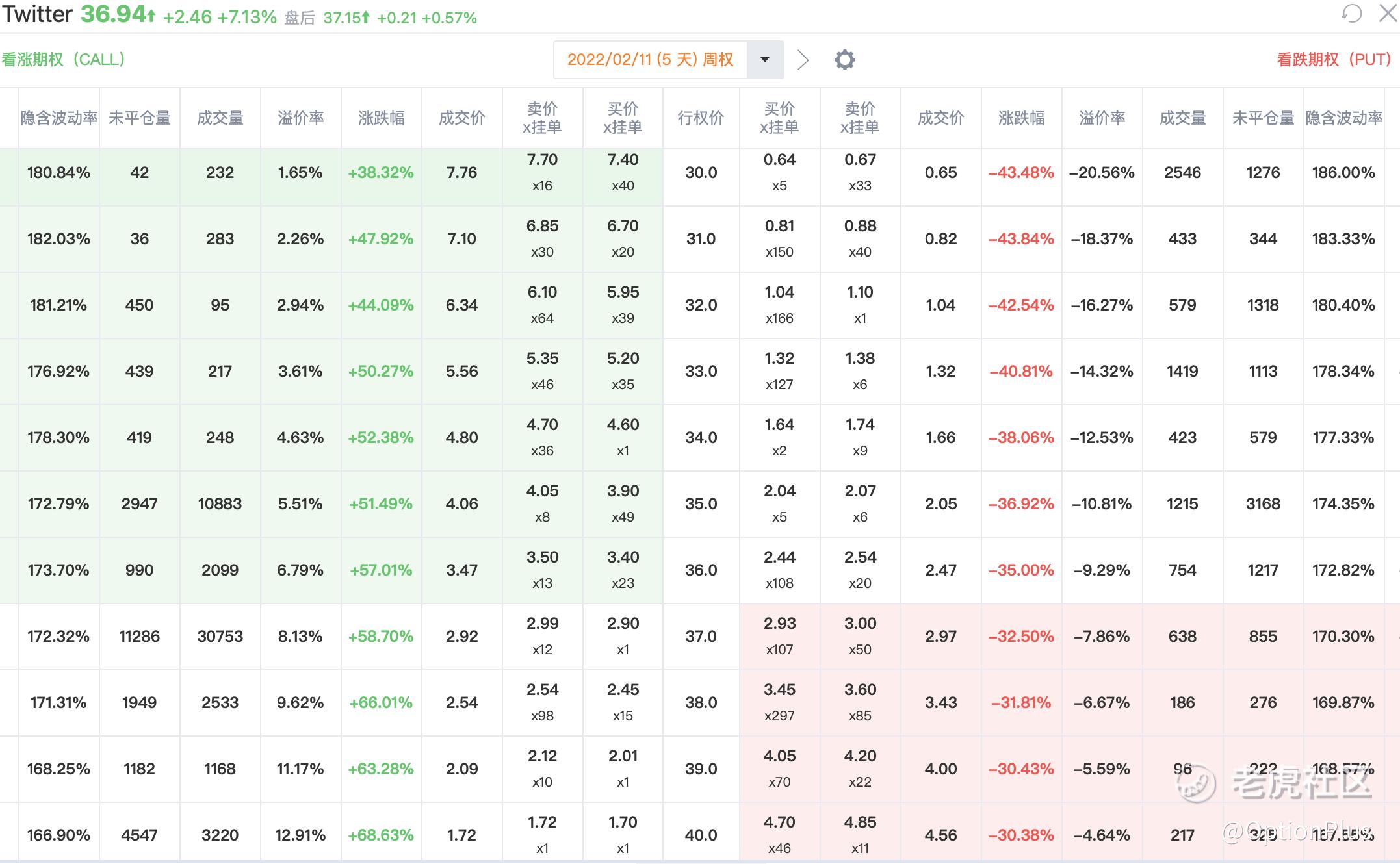Select strike price 39.0 row
1400x864 pixels.
click(x=701, y=769)
